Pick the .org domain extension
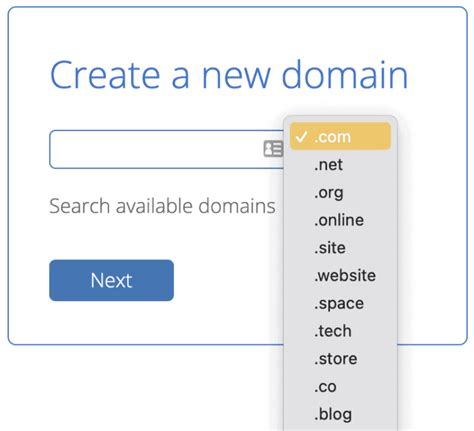 tap(340, 192)
